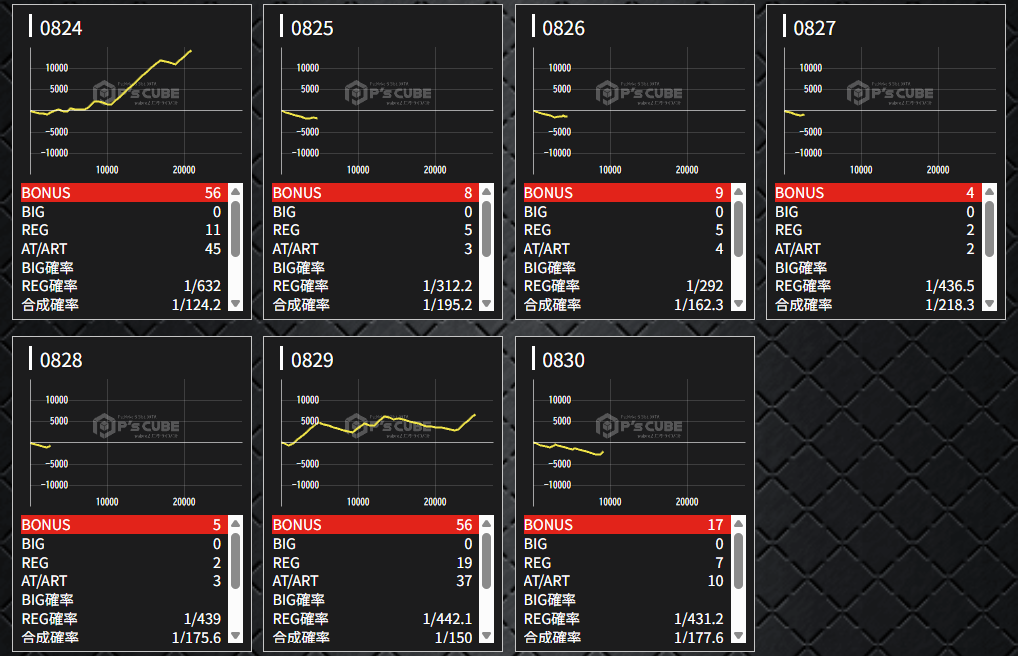Select machine number 0826 title

pos(564,28)
